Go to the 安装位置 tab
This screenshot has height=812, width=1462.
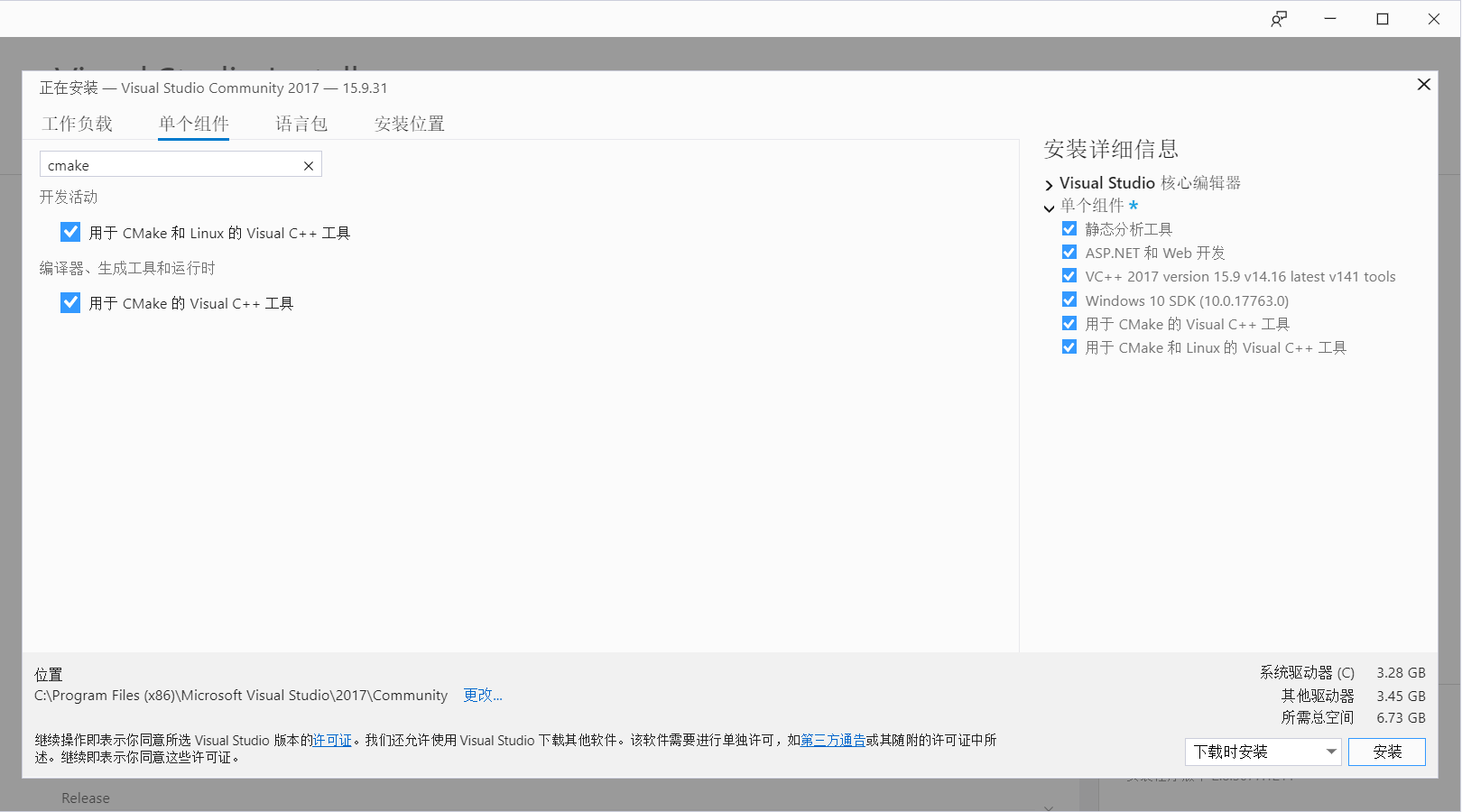(x=410, y=124)
